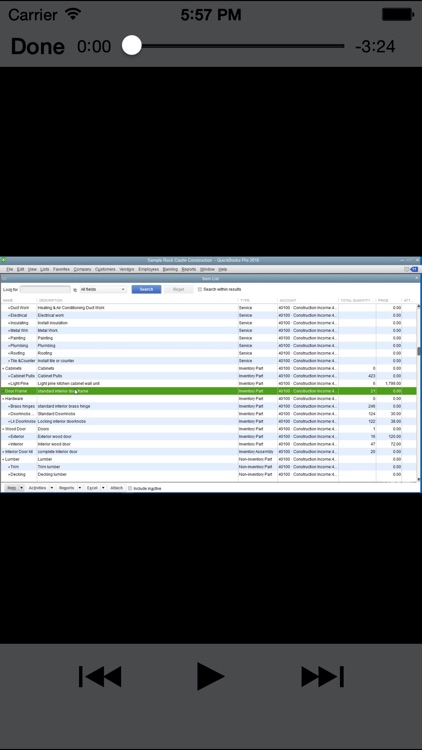
Task: Collapse the Hardware item group
Action: 3,399
